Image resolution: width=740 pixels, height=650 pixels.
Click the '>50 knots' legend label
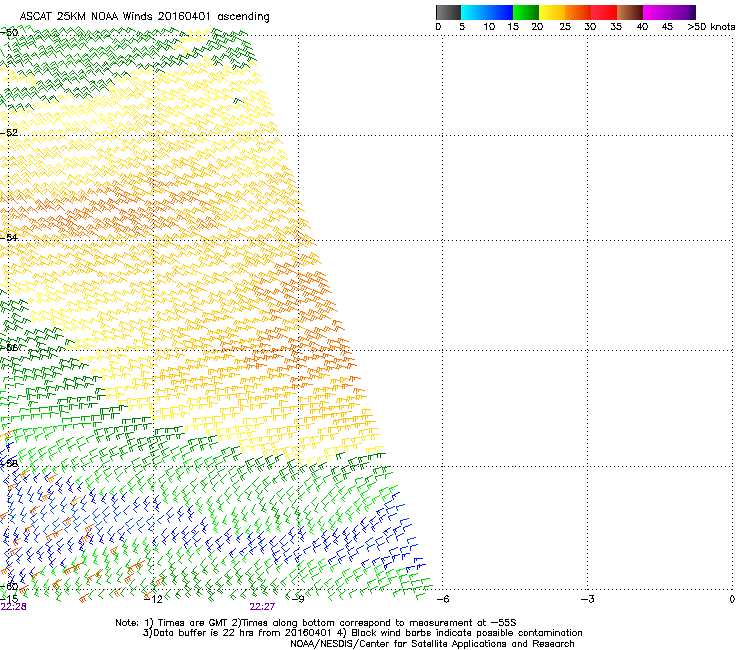pos(711,27)
